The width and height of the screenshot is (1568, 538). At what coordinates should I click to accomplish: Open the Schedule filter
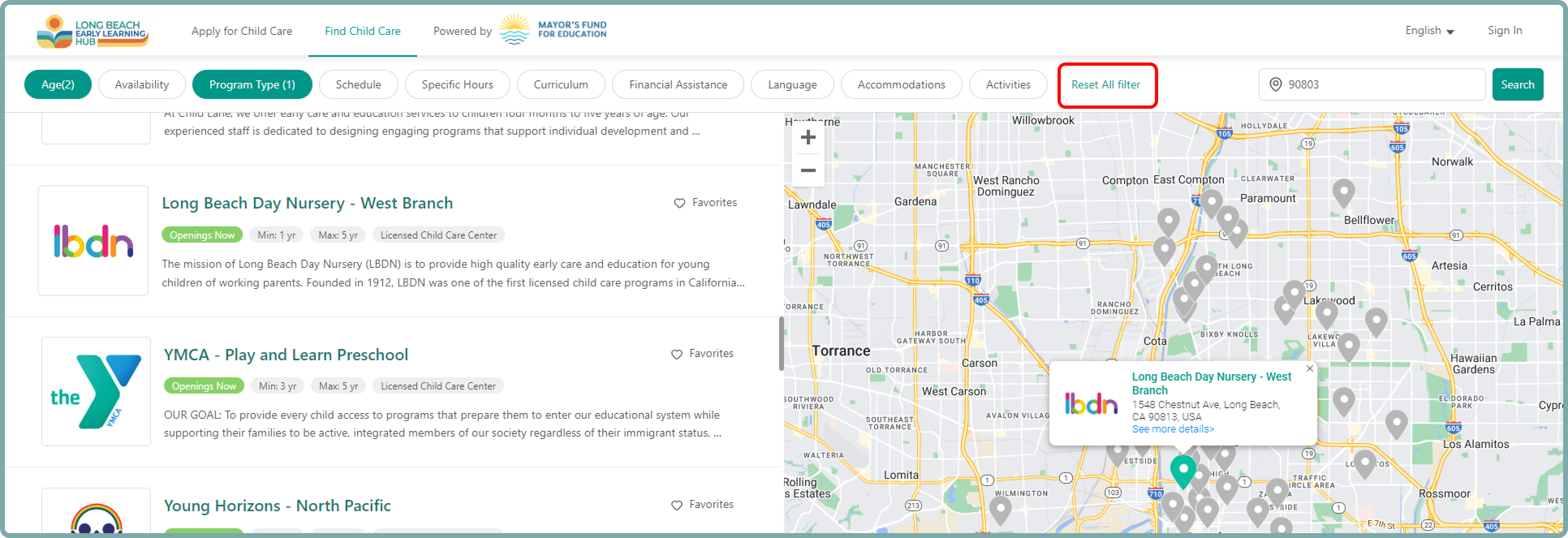359,84
